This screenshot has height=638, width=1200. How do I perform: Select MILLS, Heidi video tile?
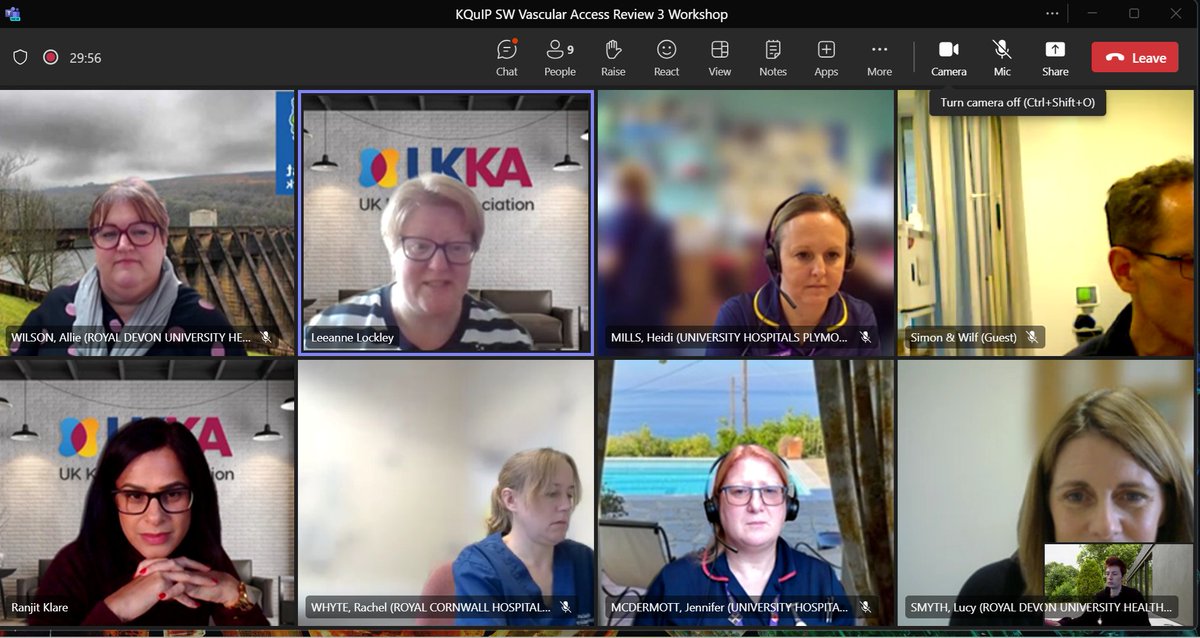tap(746, 222)
